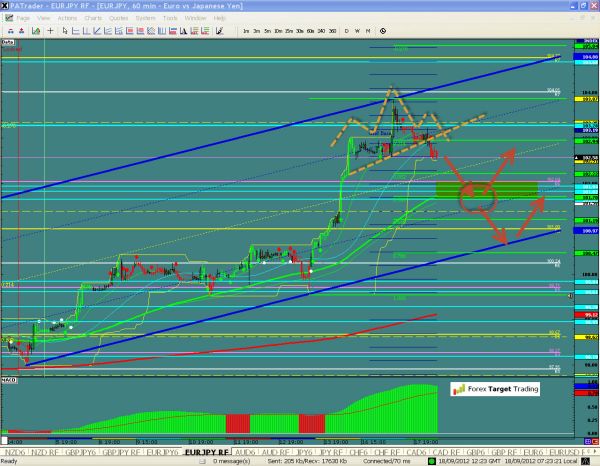Enable the D daily timeframe
Viewport: 600px width, 466px height.
point(345,32)
